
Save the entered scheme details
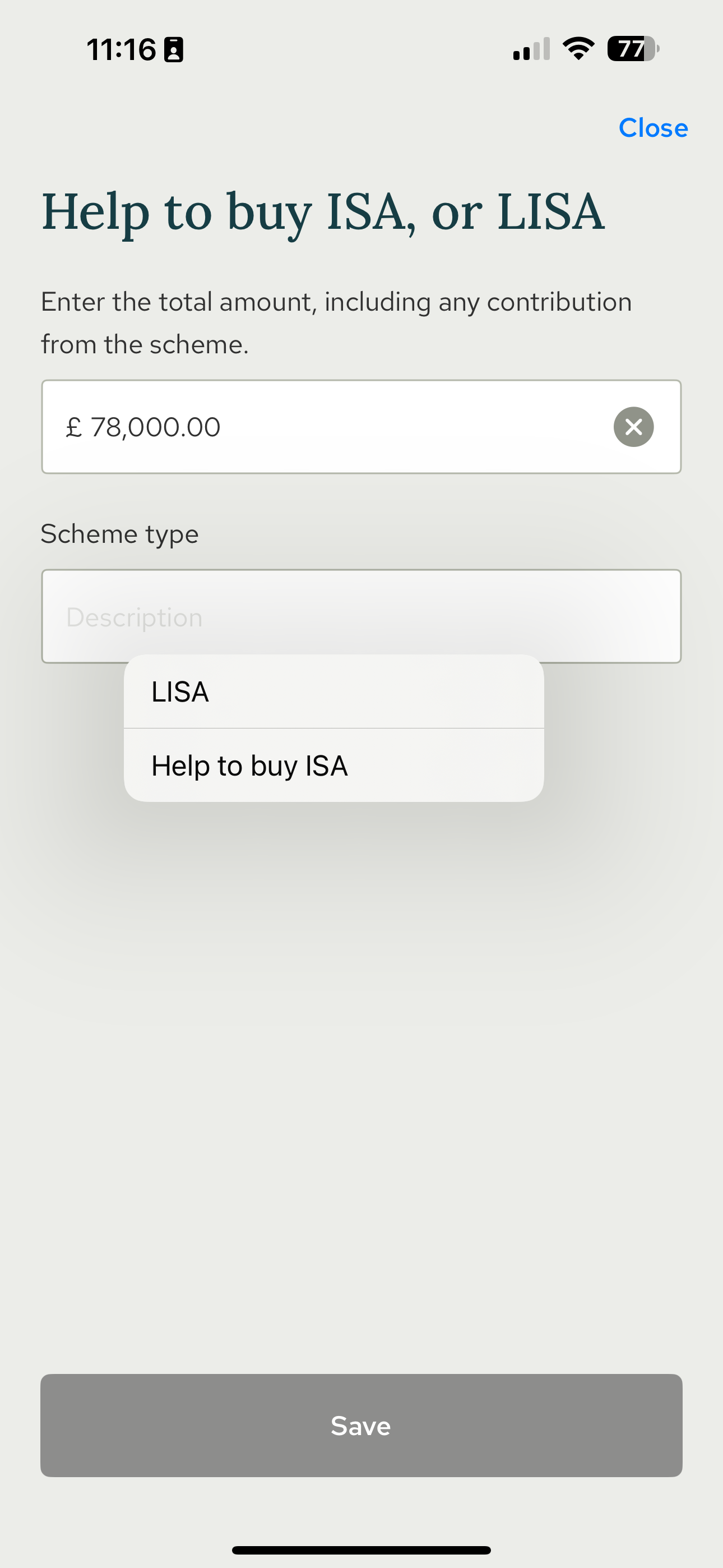pos(361,1426)
